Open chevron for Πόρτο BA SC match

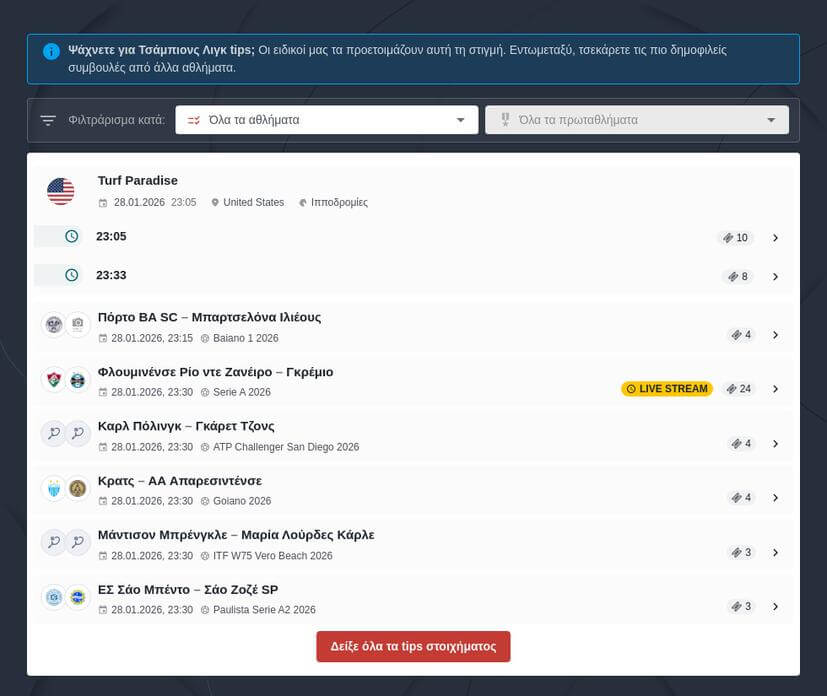tap(775, 335)
